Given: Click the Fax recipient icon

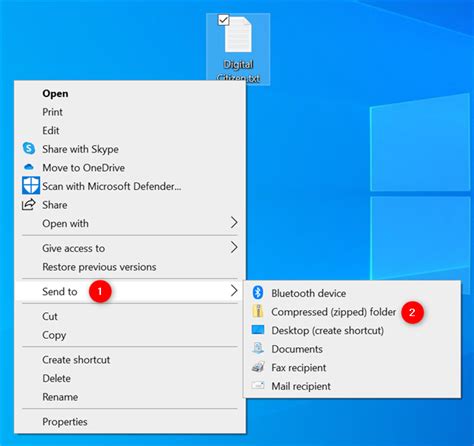Looking at the screenshot, I should pos(258,367).
